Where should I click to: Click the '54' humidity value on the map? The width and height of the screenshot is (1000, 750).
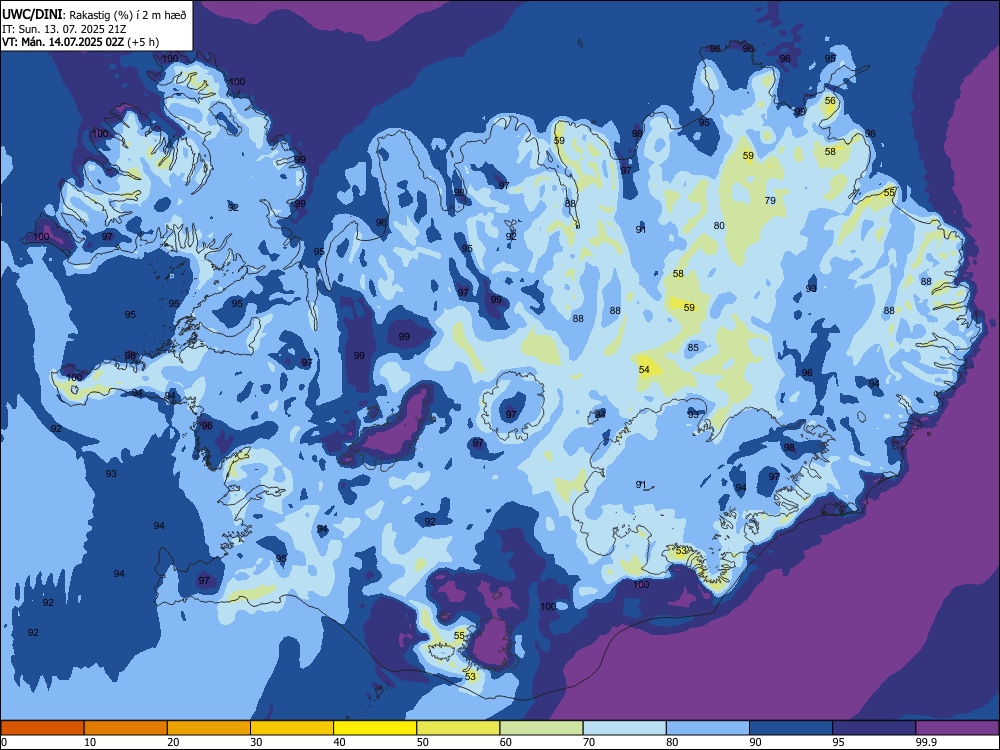tap(644, 370)
